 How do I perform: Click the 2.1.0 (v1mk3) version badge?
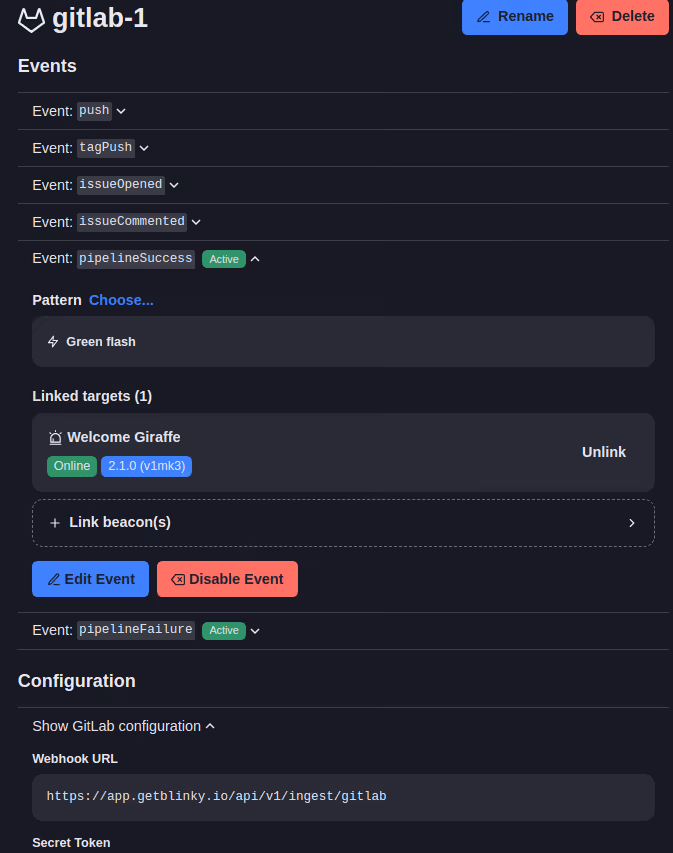tap(146, 465)
